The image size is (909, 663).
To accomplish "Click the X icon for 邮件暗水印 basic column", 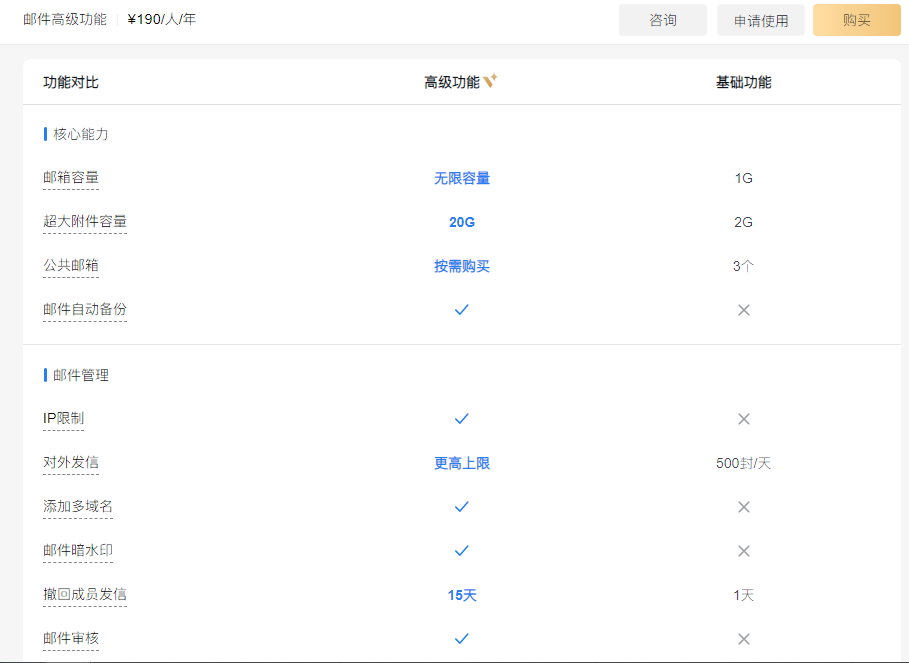I will [744, 551].
